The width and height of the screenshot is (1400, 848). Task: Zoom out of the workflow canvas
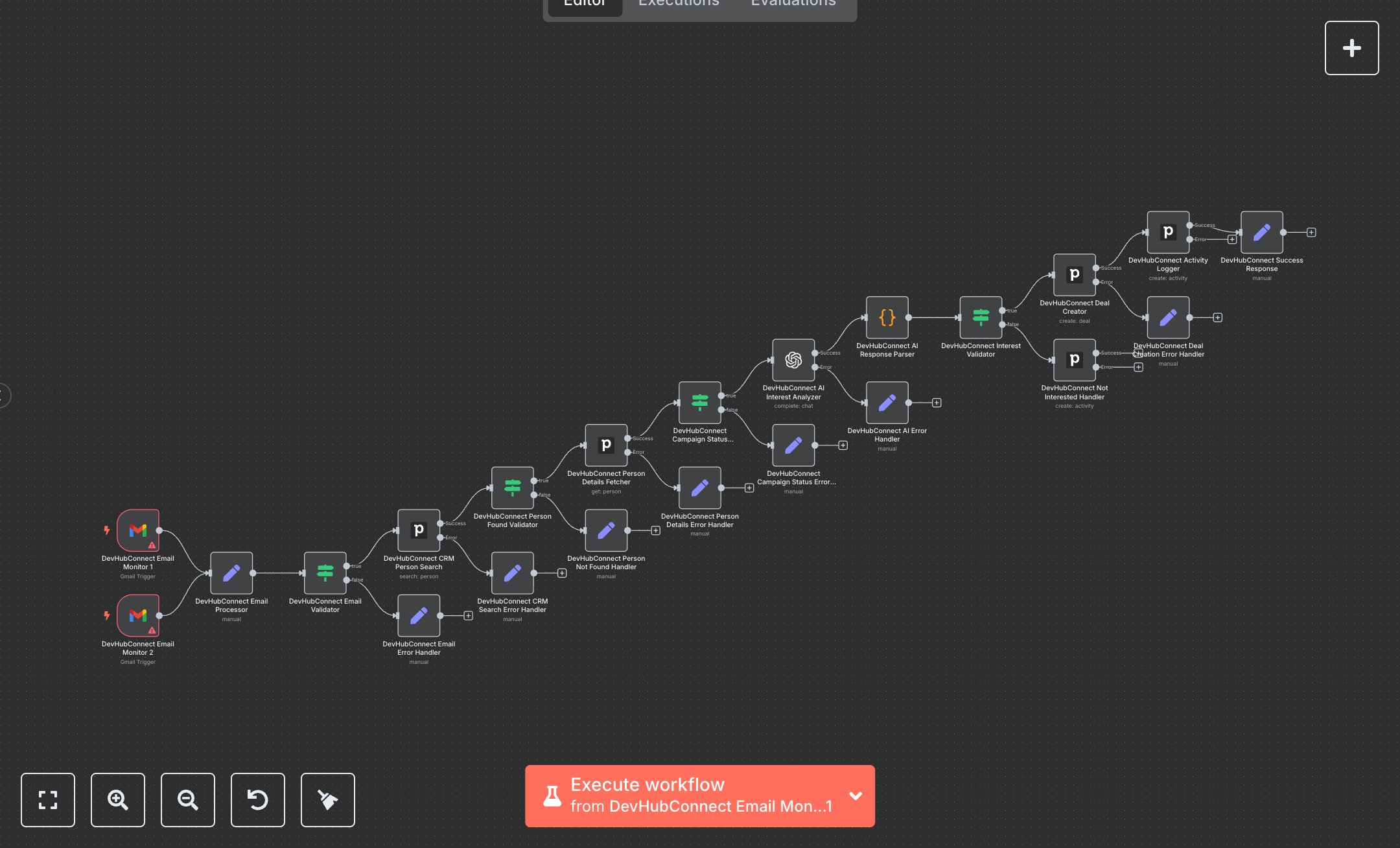tap(188, 799)
